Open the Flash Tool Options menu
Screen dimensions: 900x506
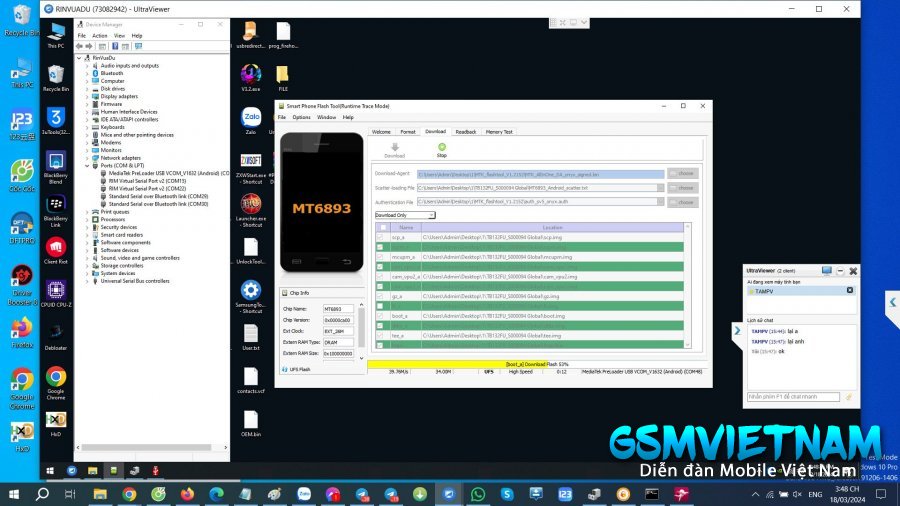(x=301, y=117)
